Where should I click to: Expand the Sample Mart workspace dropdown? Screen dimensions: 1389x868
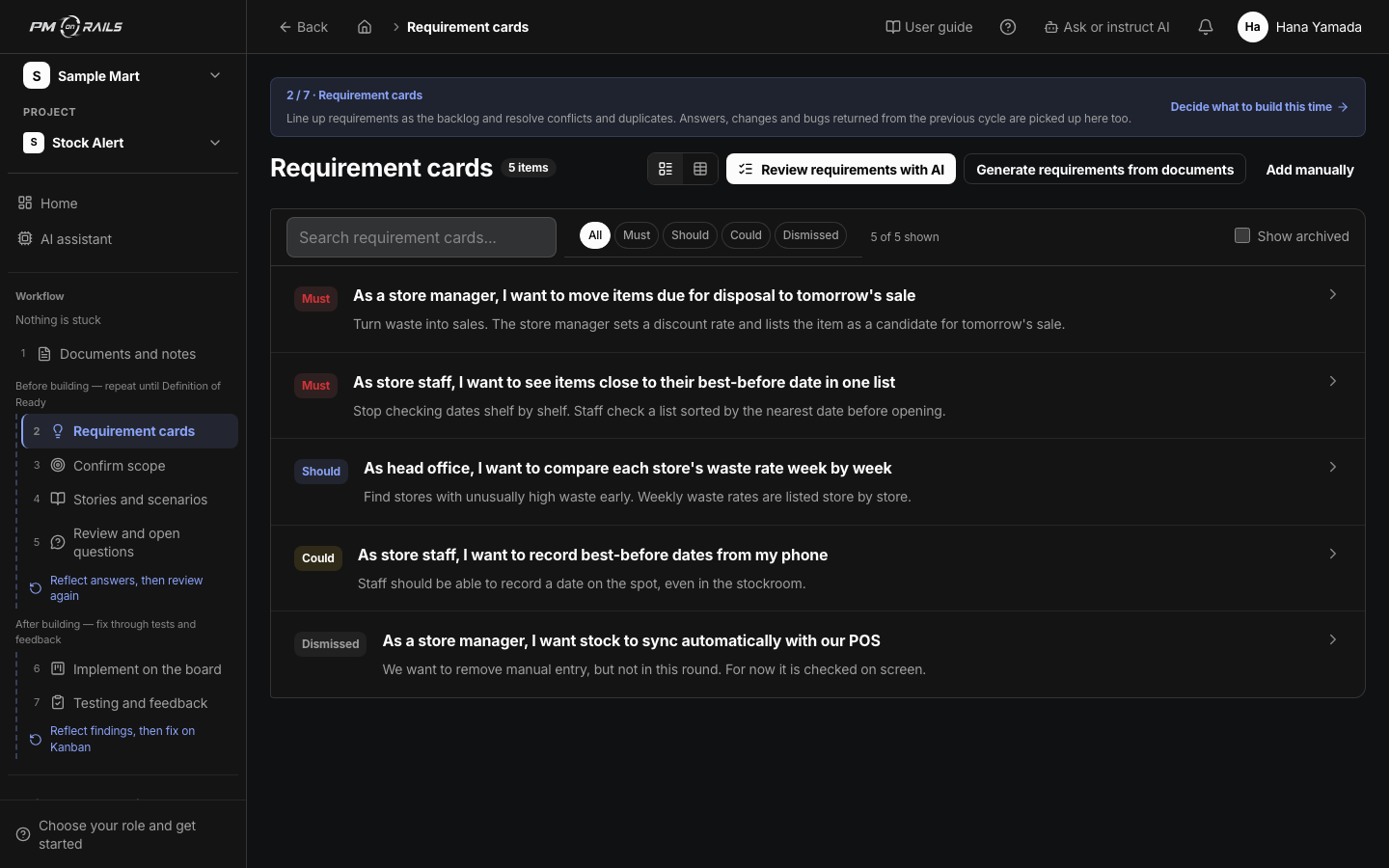123,76
